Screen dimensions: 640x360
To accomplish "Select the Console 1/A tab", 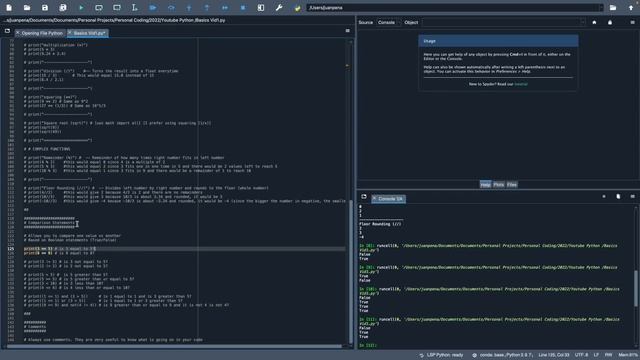I will (390, 199).
